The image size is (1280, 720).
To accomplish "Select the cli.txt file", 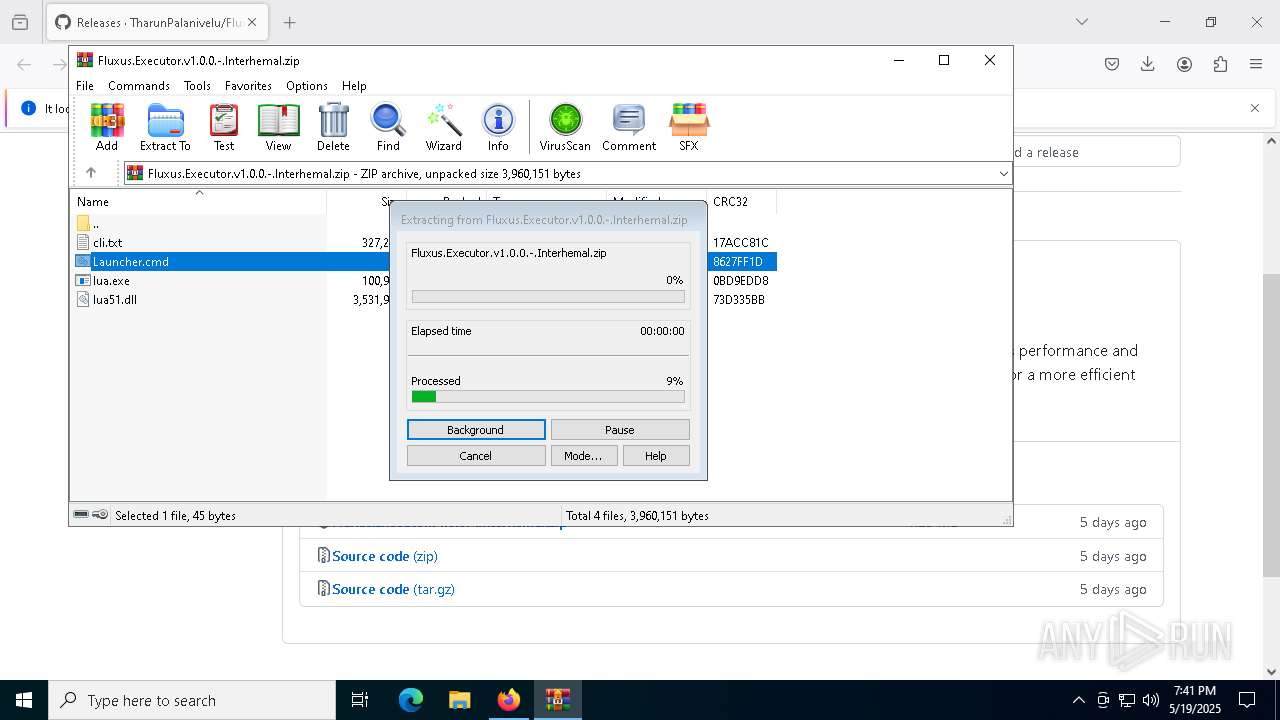I will (x=107, y=243).
